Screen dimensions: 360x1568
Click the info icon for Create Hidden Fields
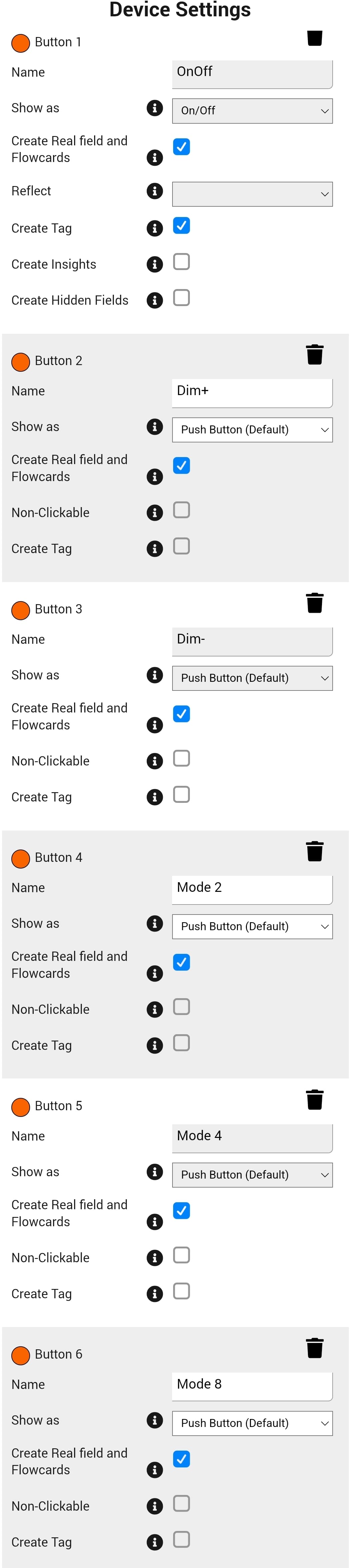coord(155,300)
